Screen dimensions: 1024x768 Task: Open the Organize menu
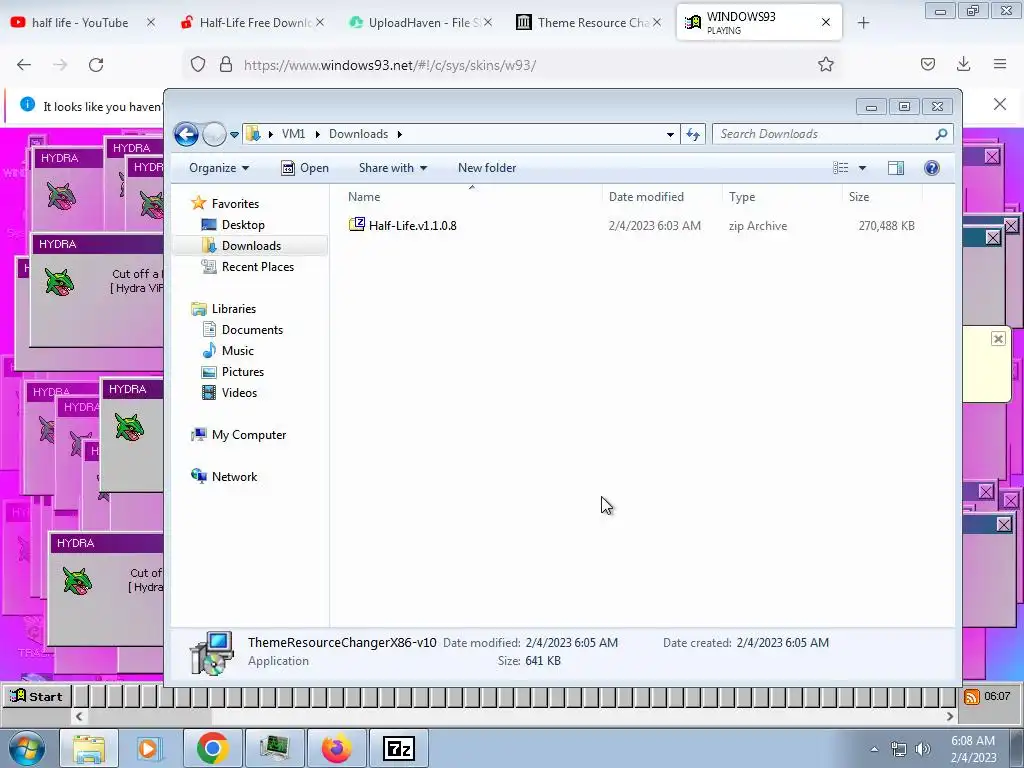tap(219, 168)
